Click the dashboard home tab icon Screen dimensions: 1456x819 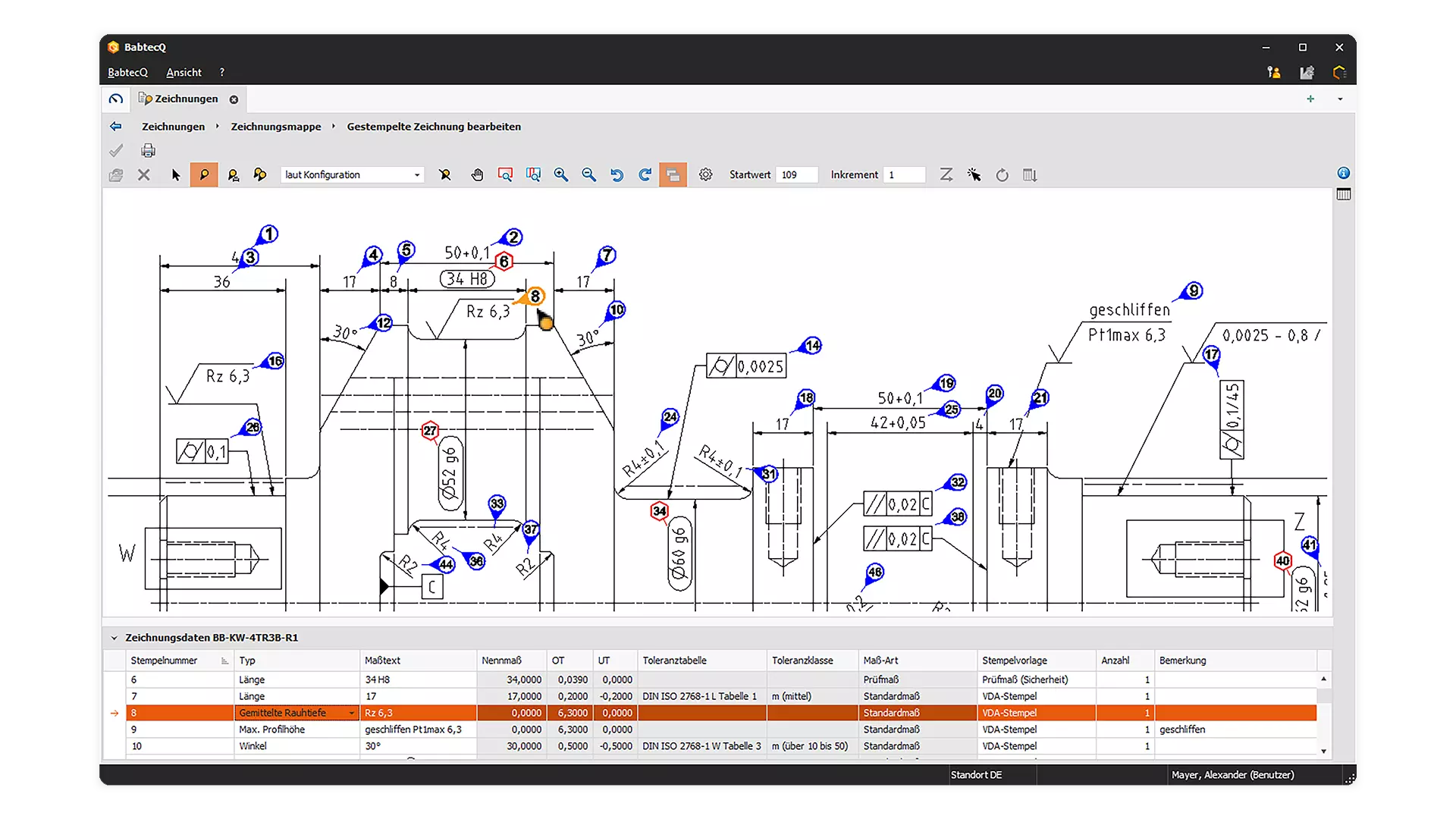point(116,99)
